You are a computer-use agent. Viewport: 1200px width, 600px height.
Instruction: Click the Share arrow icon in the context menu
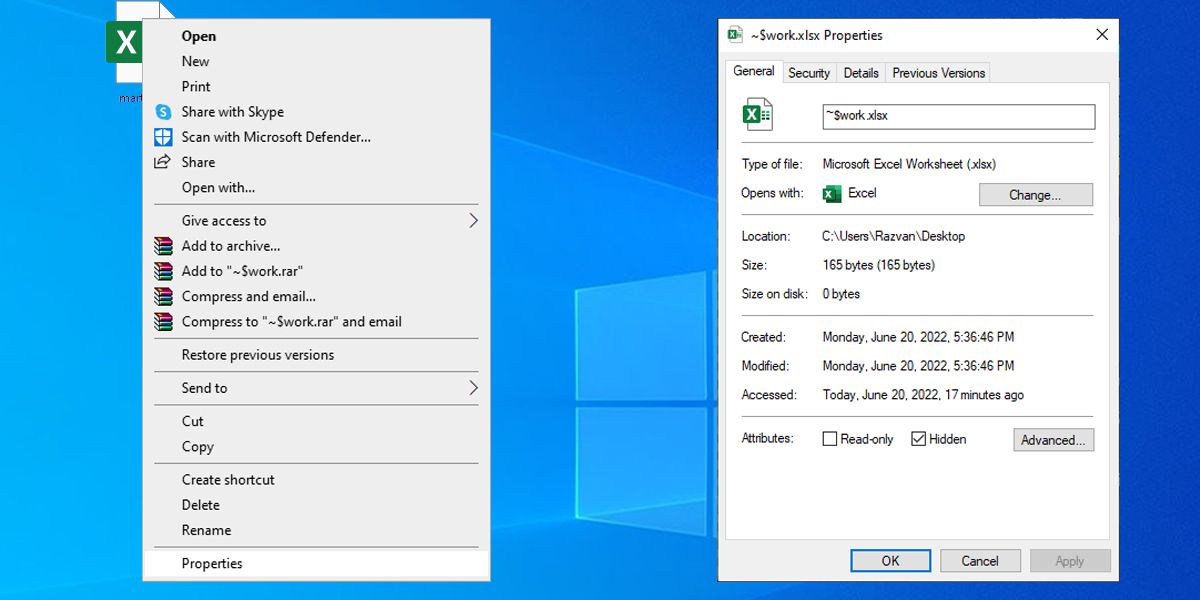point(163,162)
